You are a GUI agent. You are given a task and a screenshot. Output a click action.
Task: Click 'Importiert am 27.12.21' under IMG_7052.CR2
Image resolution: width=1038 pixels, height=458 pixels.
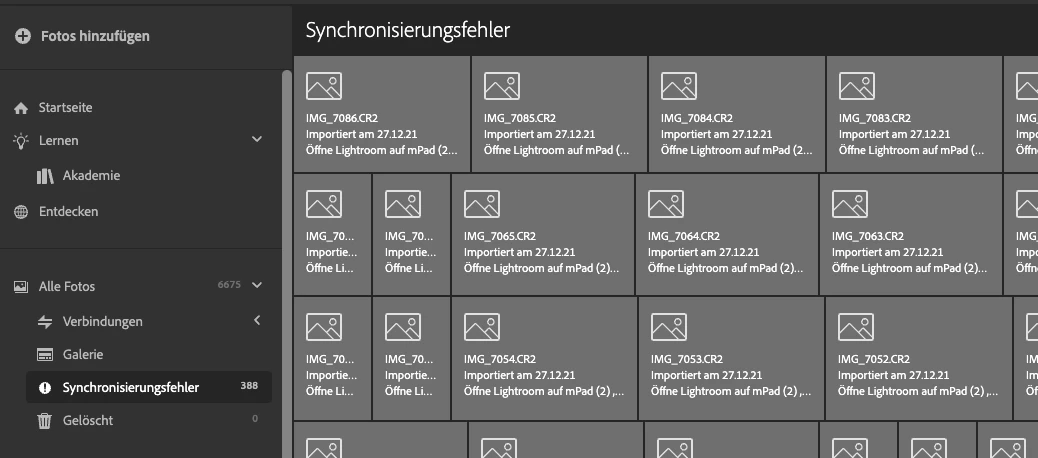click(x=894, y=375)
